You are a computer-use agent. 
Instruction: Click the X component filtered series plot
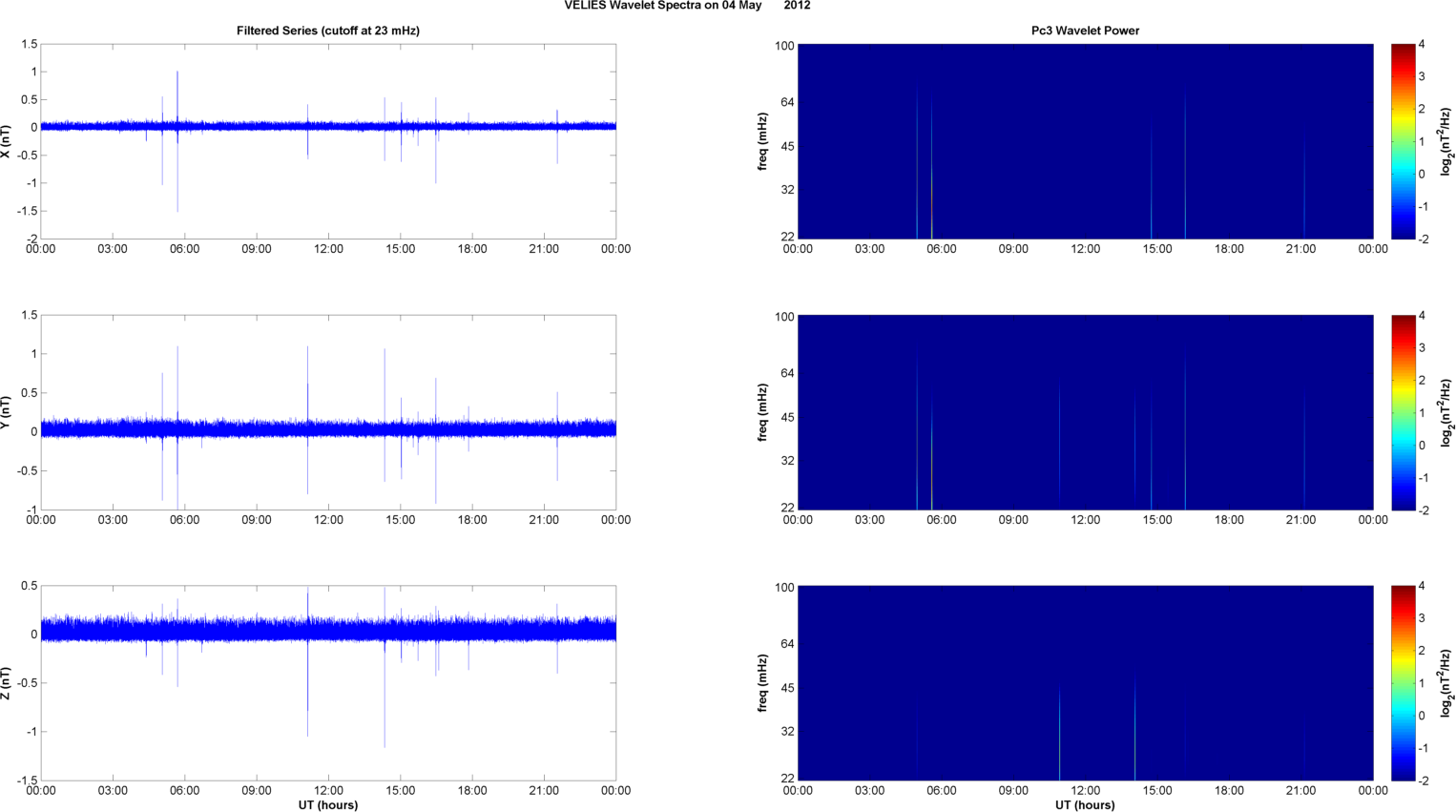(328, 141)
